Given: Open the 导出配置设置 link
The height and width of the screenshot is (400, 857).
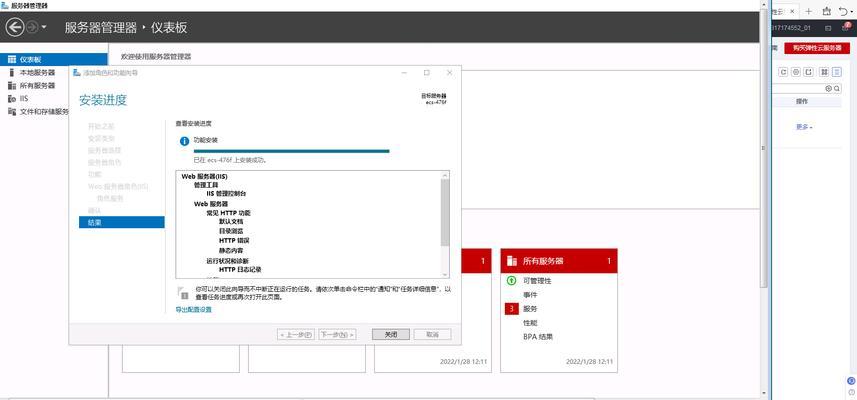Looking at the screenshot, I should [193, 310].
